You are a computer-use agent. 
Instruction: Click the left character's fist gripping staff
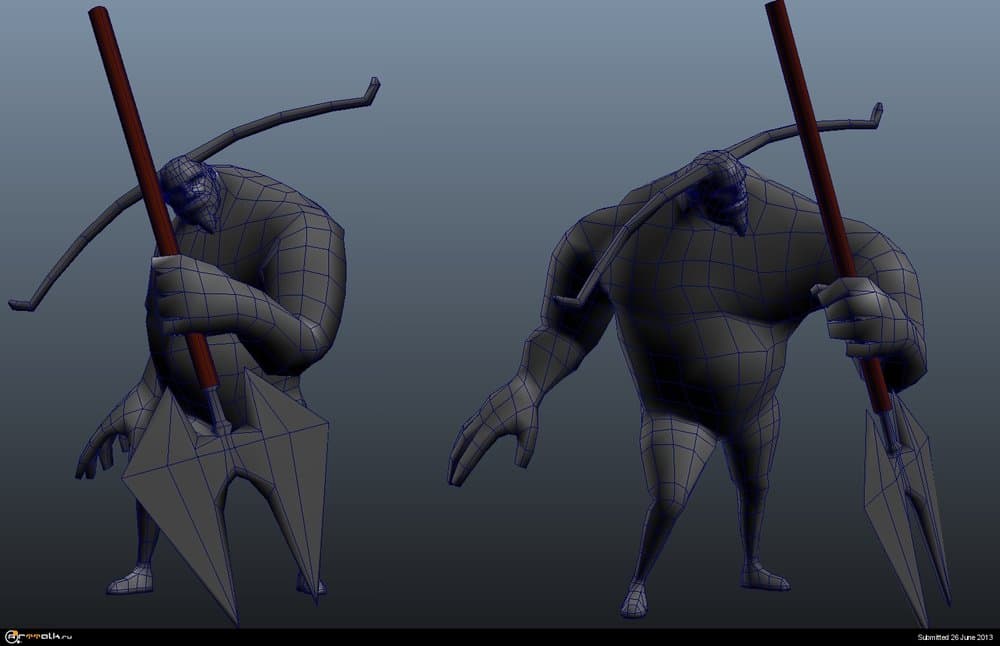click(x=180, y=295)
